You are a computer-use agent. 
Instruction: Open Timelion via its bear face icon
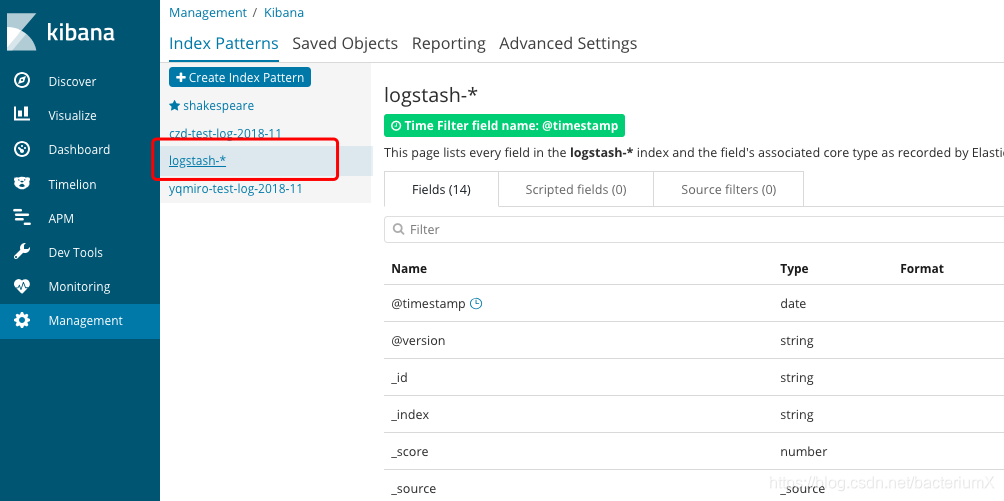click(x=22, y=184)
